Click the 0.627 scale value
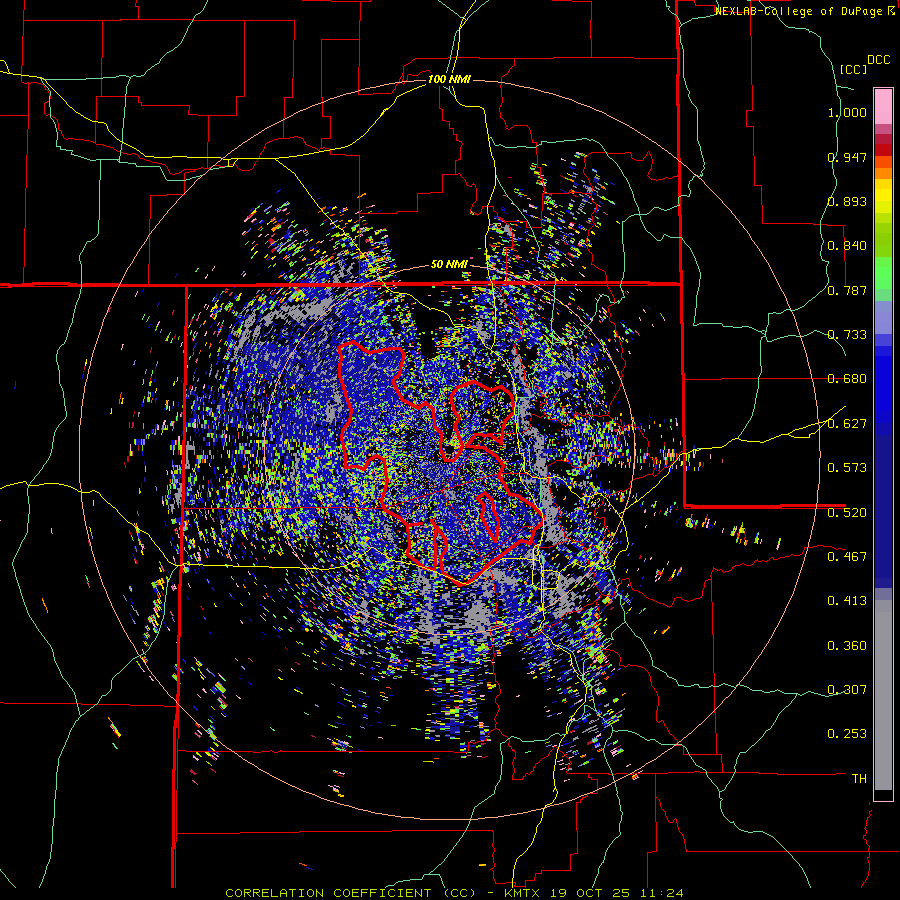The width and height of the screenshot is (900, 900). click(x=847, y=424)
